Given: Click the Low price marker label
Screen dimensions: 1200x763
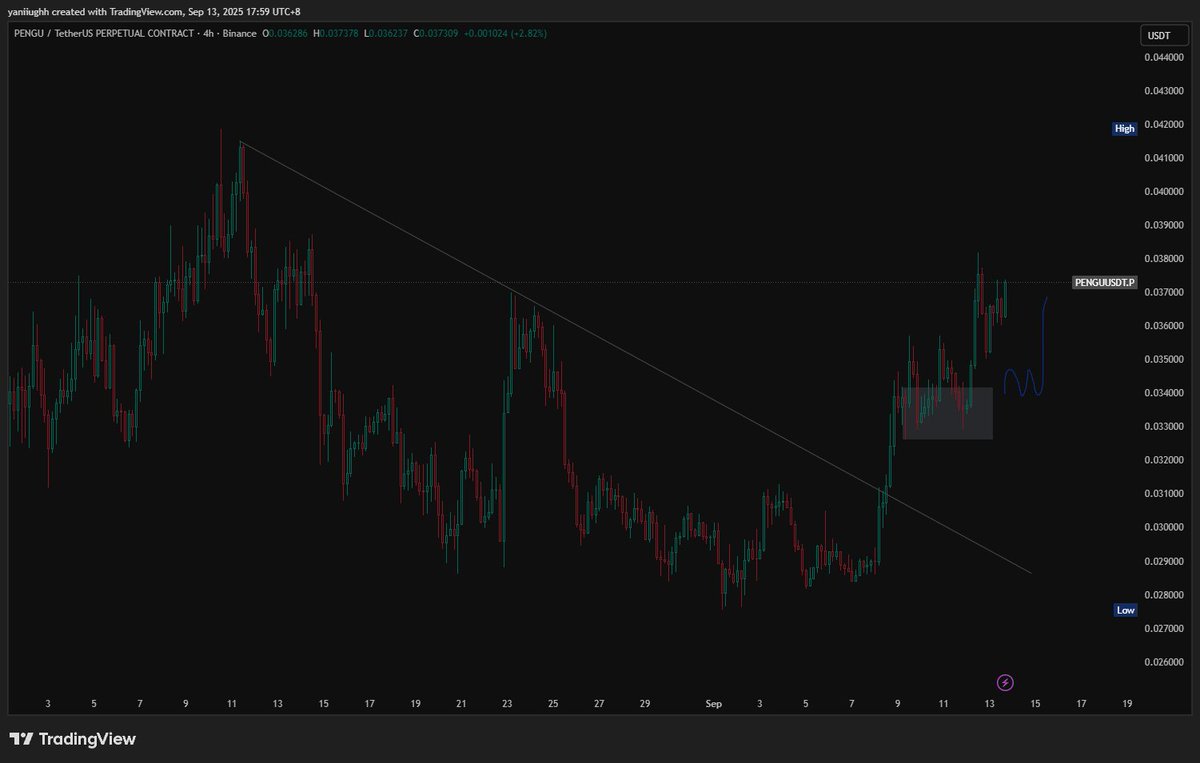Looking at the screenshot, I should (x=1126, y=610).
